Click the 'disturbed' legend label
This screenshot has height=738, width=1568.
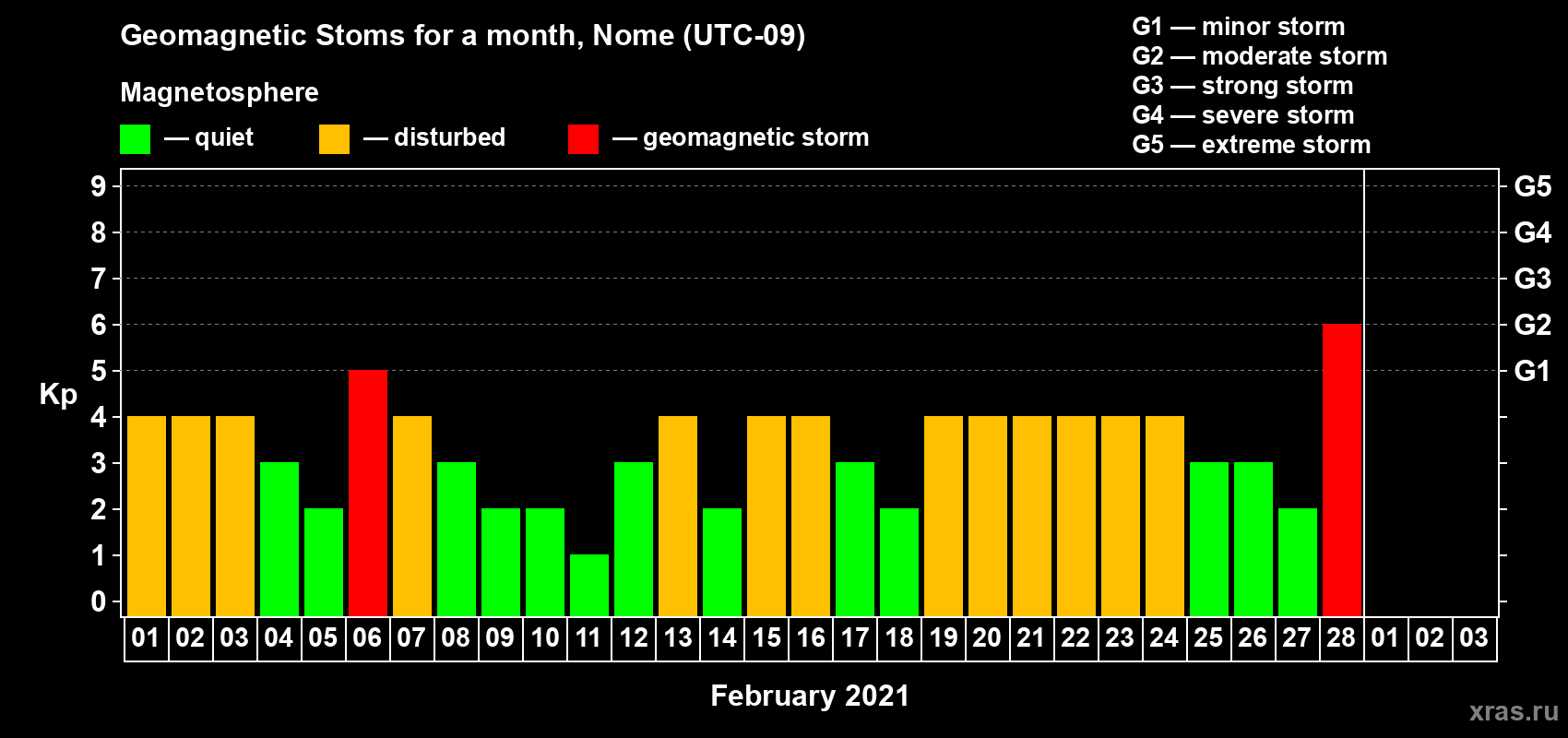pos(449,137)
